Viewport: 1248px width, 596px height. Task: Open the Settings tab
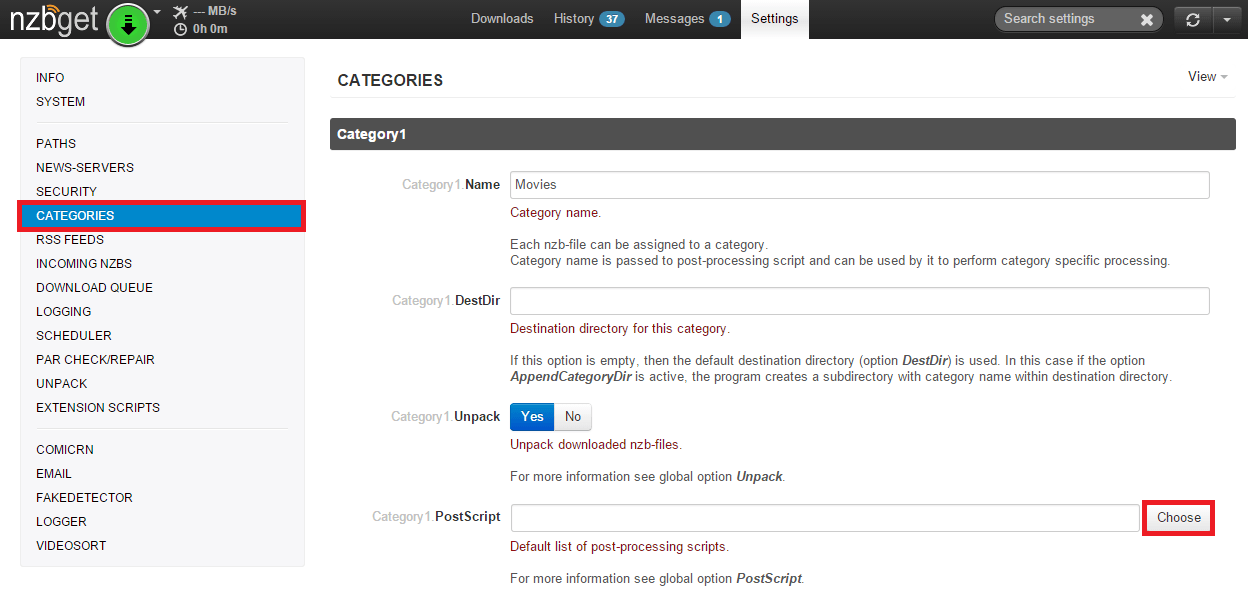(775, 19)
